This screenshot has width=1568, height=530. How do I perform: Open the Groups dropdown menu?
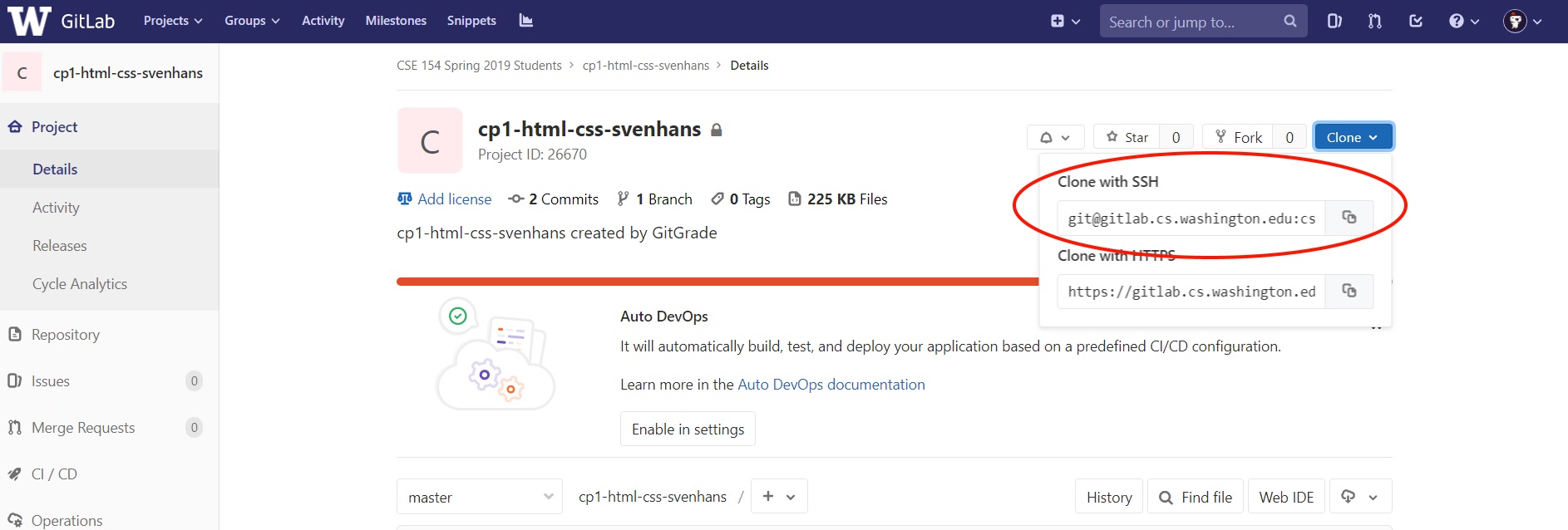252,21
